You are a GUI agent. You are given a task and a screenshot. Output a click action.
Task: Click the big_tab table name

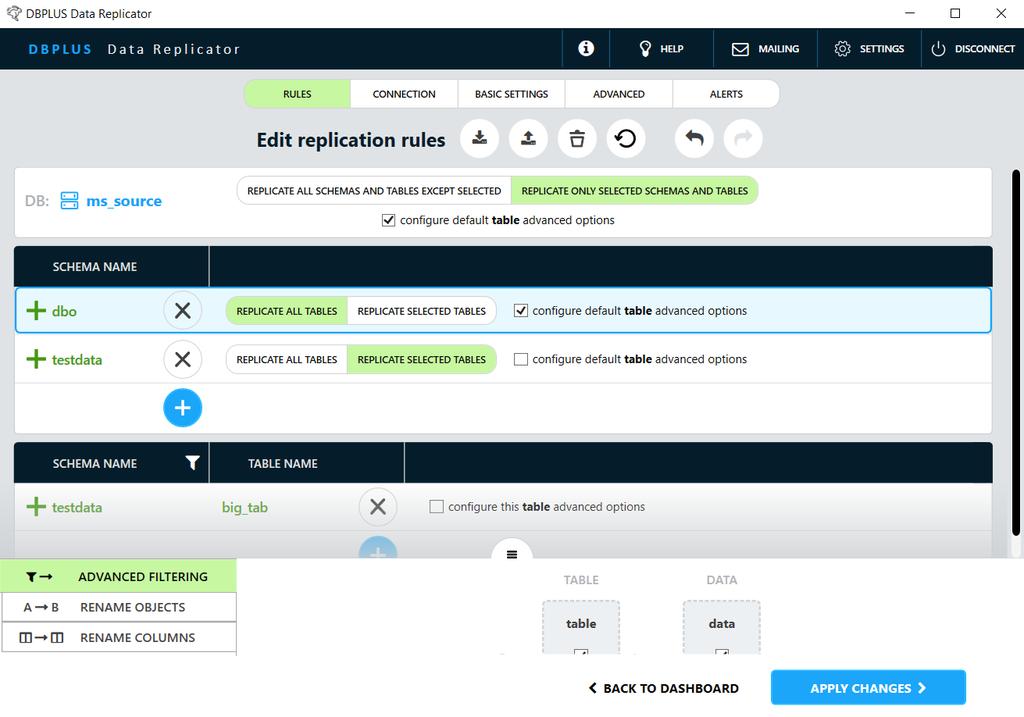pyautogui.click(x=245, y=507)
